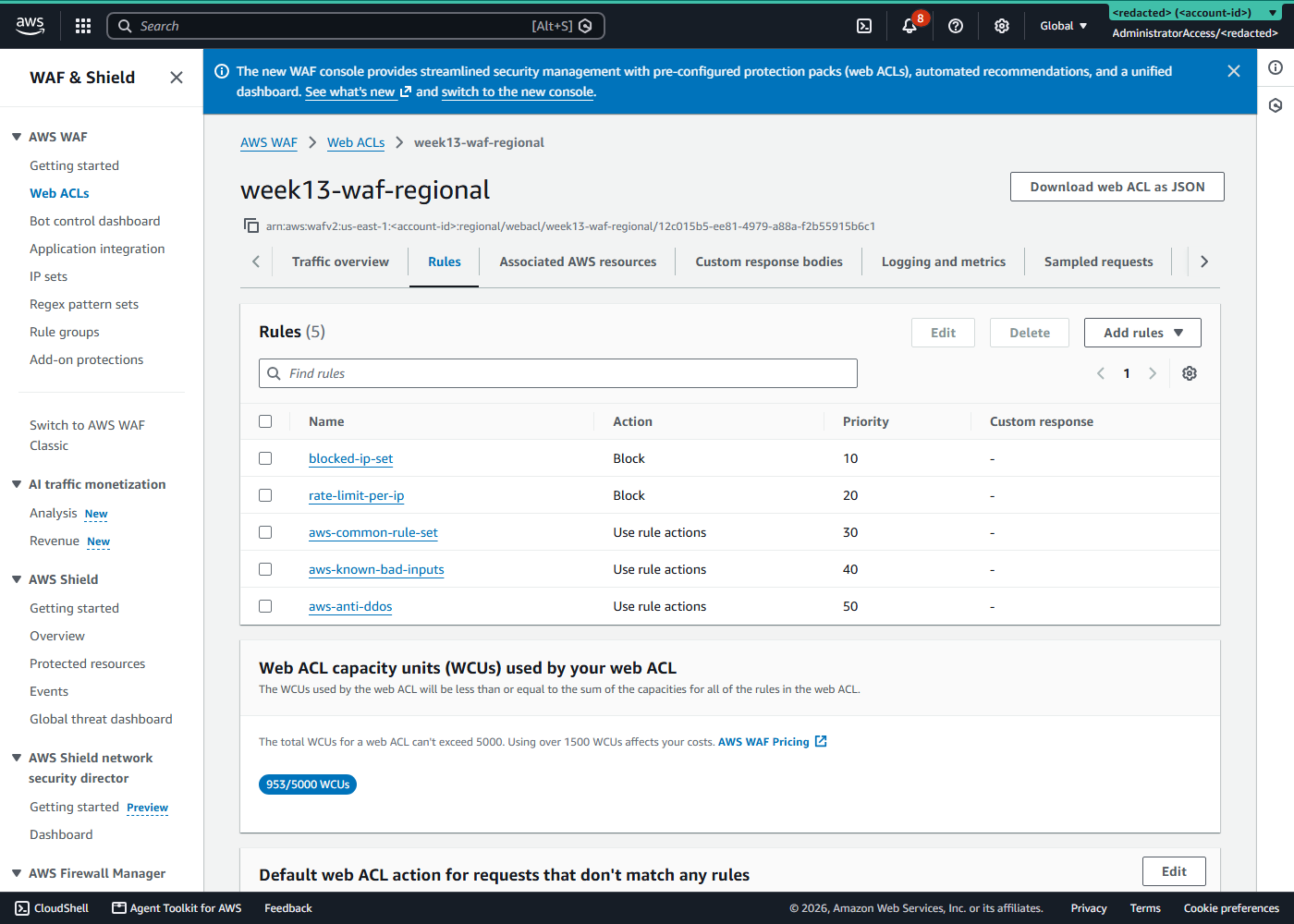Switch to Logging and metrics tab
Image resolution: width=1294 pixels, height=924 pixels.
click(x=944, y=261)
